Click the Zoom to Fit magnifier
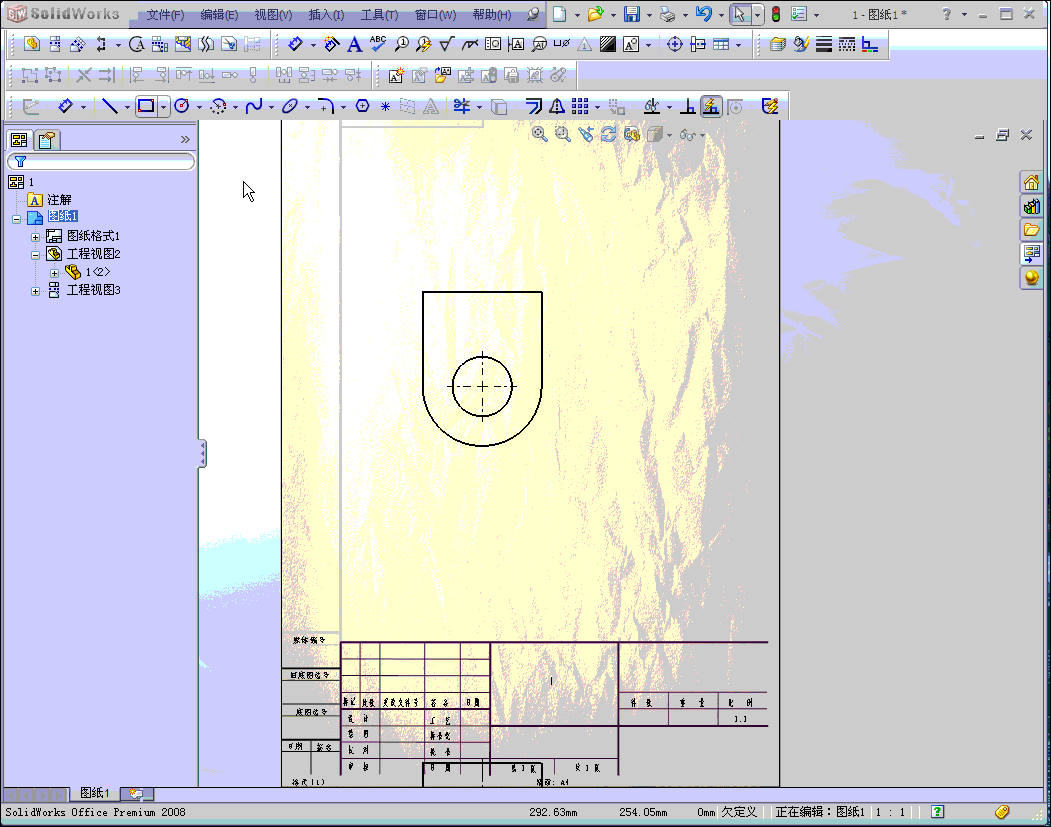This screenshot has height=827, width=1051. pyautogui.click(x=540, y=134)
